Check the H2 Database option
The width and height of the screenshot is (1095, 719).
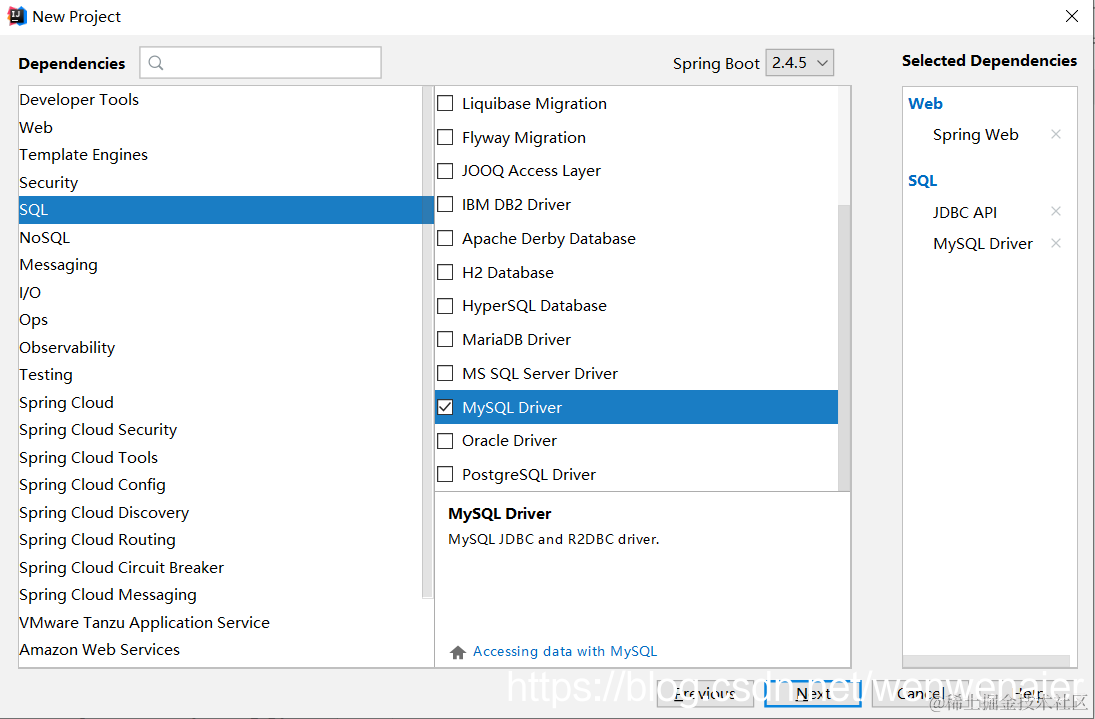[445, 272]
